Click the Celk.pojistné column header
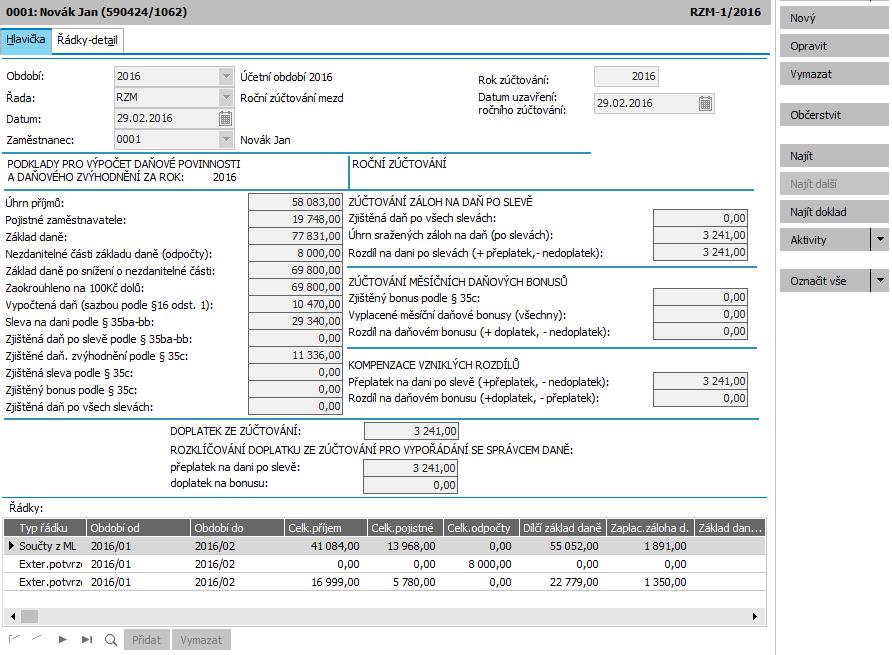892x655 pixels. click(406, 528)
